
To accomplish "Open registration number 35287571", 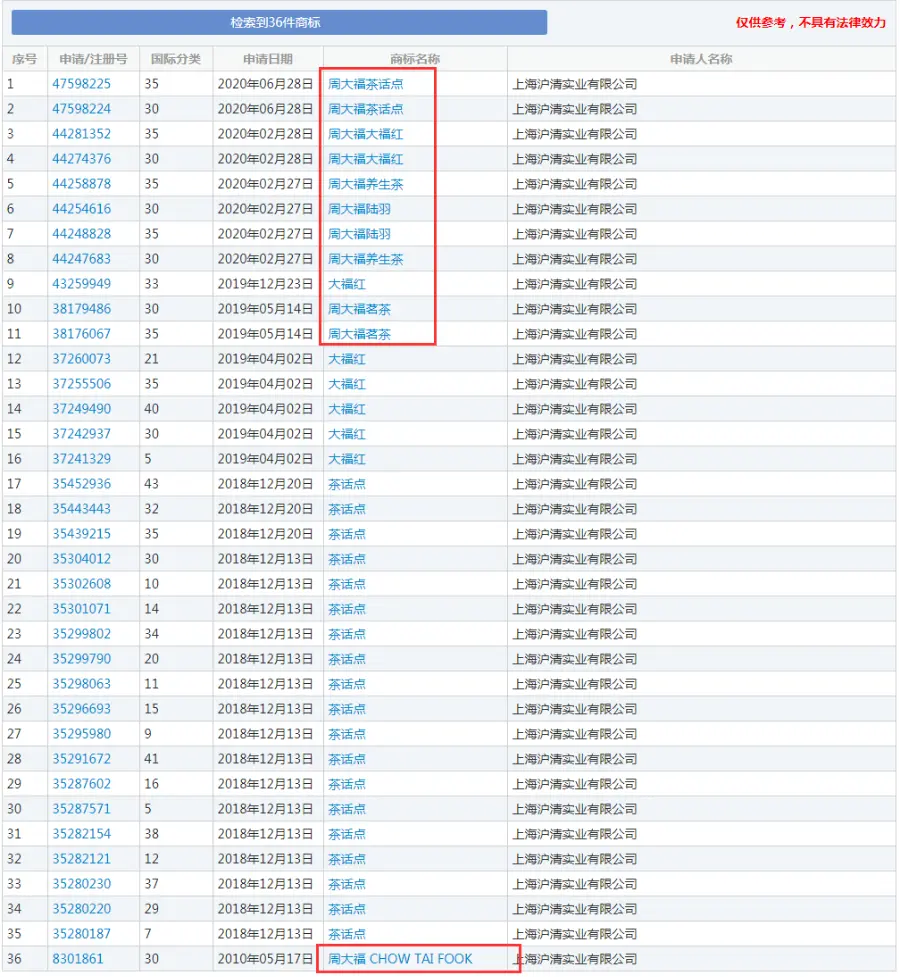I will click(x=82, y=809).
